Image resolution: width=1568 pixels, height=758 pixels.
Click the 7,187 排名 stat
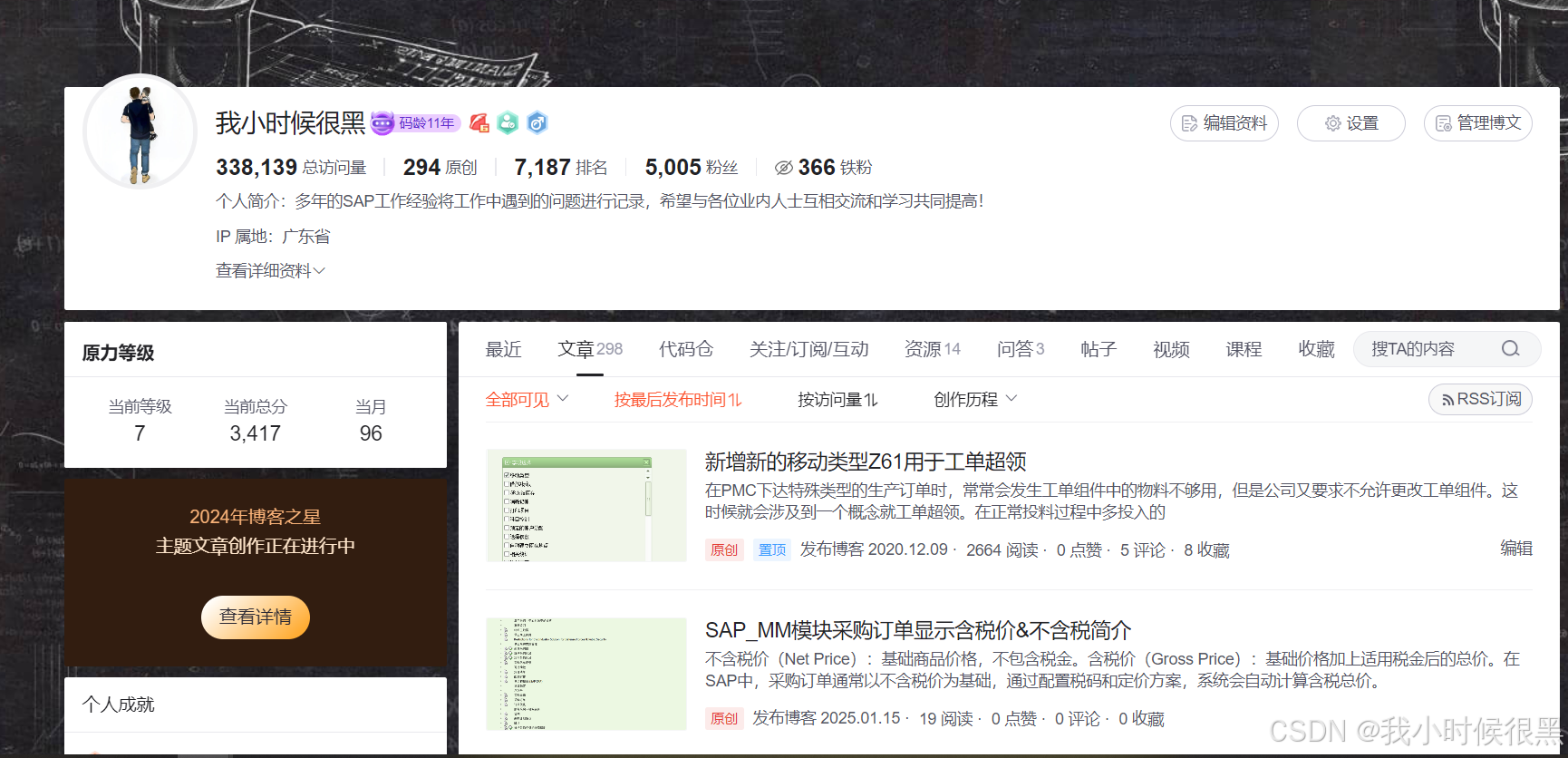[561, 168]
